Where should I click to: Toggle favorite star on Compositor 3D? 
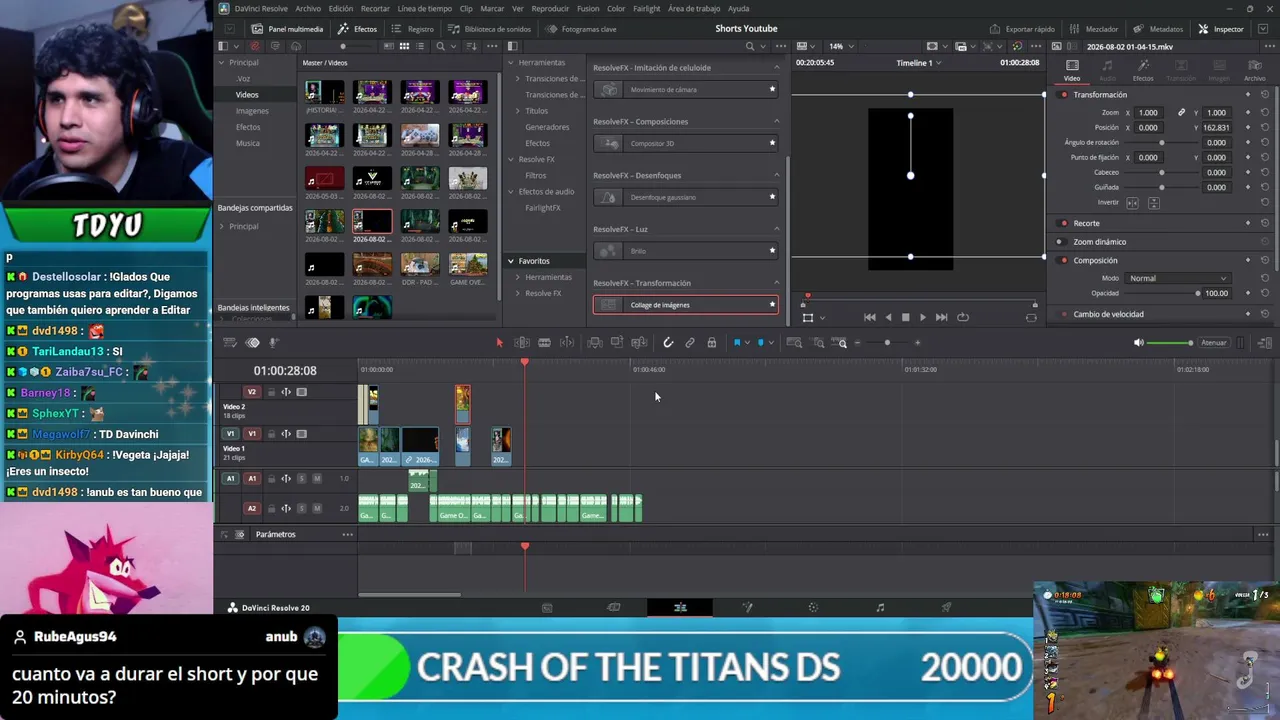(x=772, y=143)
